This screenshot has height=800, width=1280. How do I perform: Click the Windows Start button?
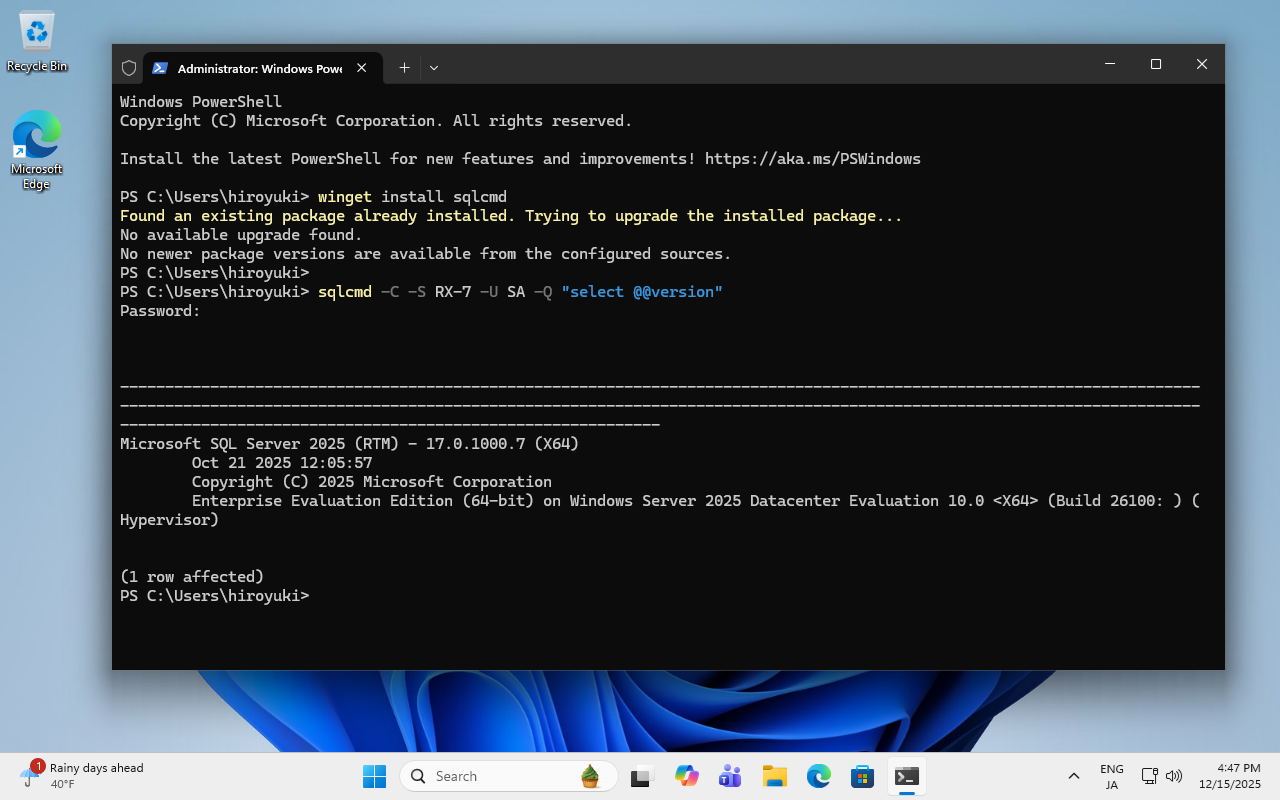pos(374,776)
